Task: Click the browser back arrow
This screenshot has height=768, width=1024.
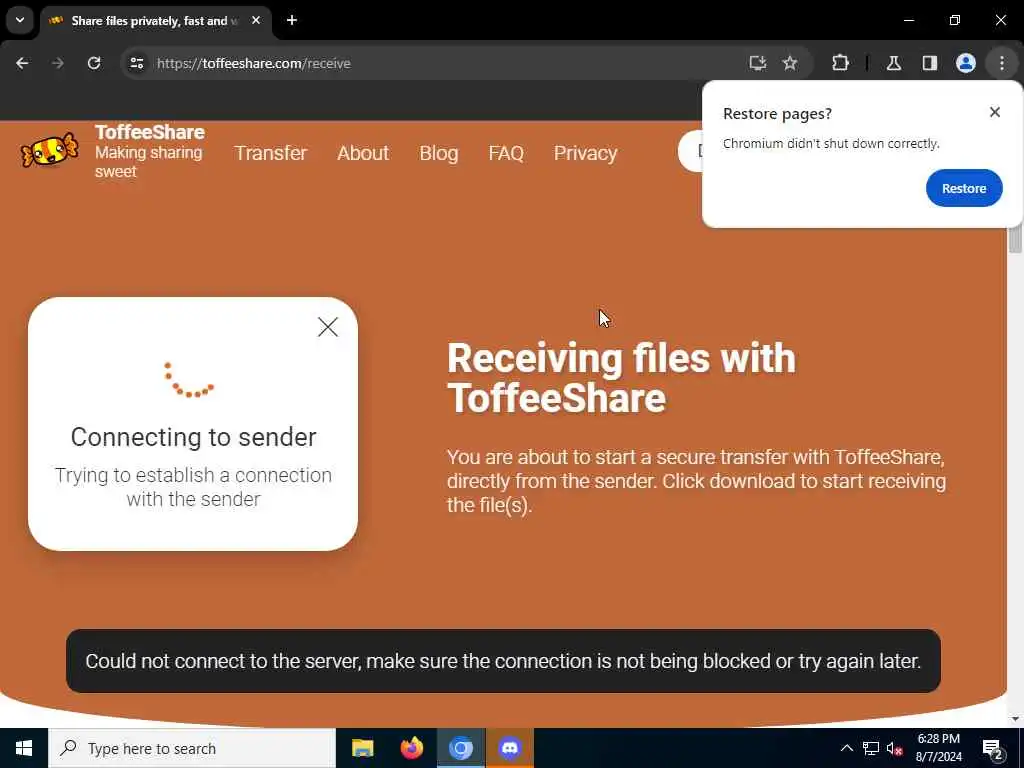Action: tap(22, 63)
